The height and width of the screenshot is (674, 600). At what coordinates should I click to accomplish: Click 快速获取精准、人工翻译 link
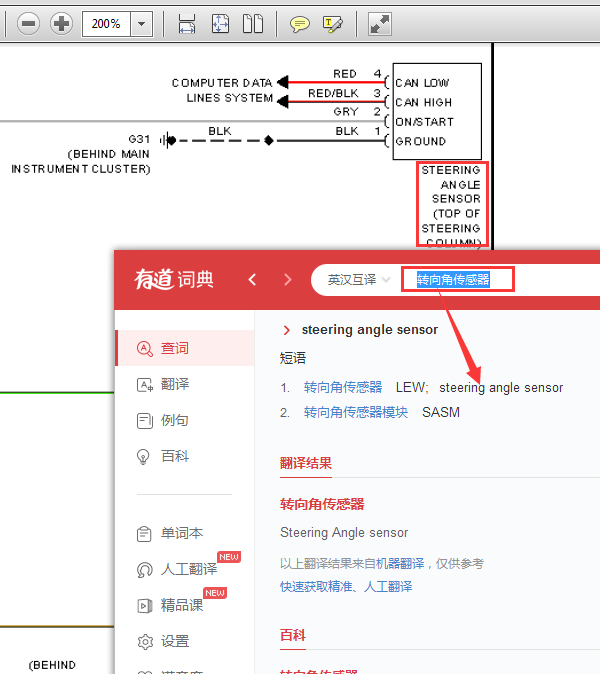point(346,587)
